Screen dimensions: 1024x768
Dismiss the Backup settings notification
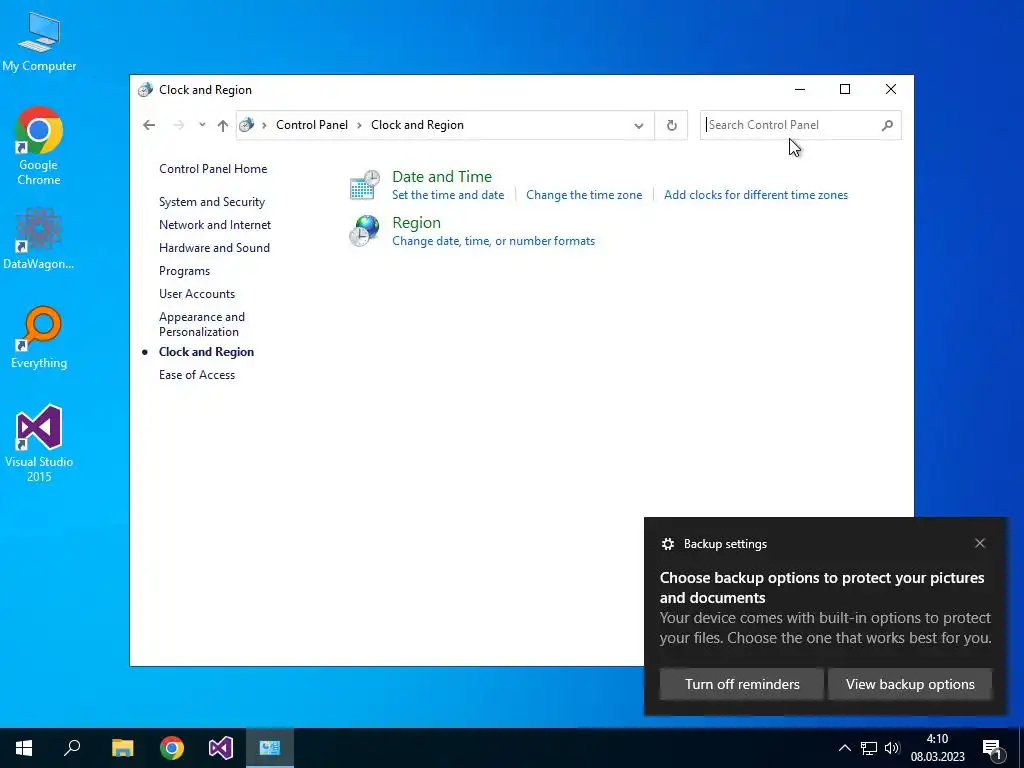[x=980, y=543]
